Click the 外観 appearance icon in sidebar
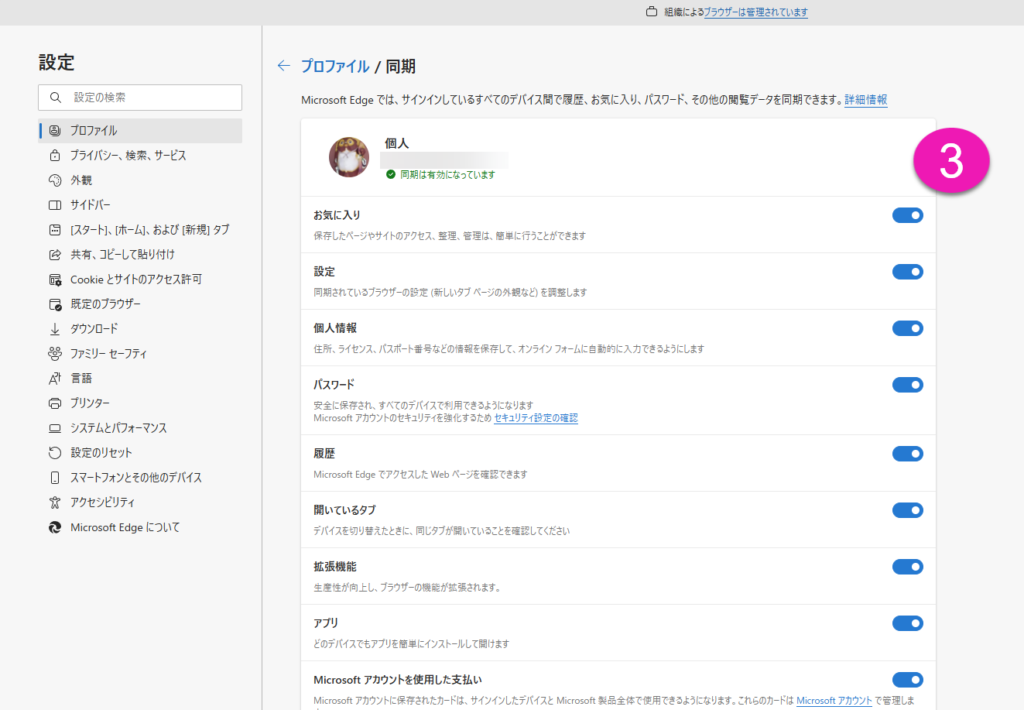Viewport: 1024px width, 710px height. (55, 181)
